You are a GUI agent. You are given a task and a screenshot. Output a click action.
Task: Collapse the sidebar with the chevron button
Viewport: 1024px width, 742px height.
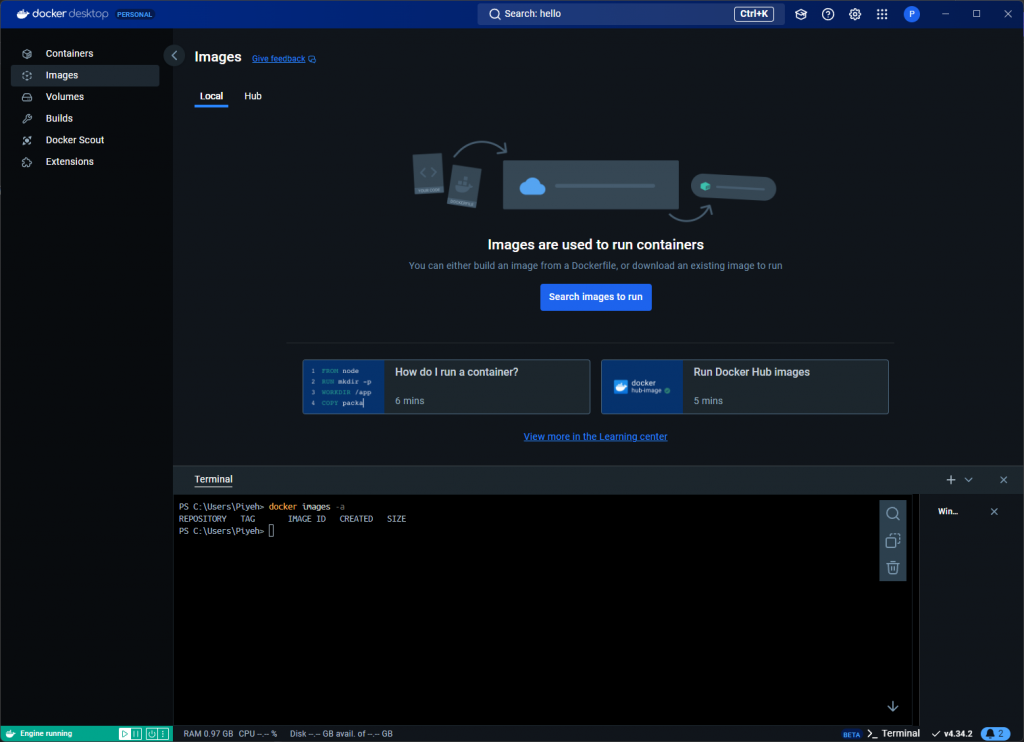174,56
